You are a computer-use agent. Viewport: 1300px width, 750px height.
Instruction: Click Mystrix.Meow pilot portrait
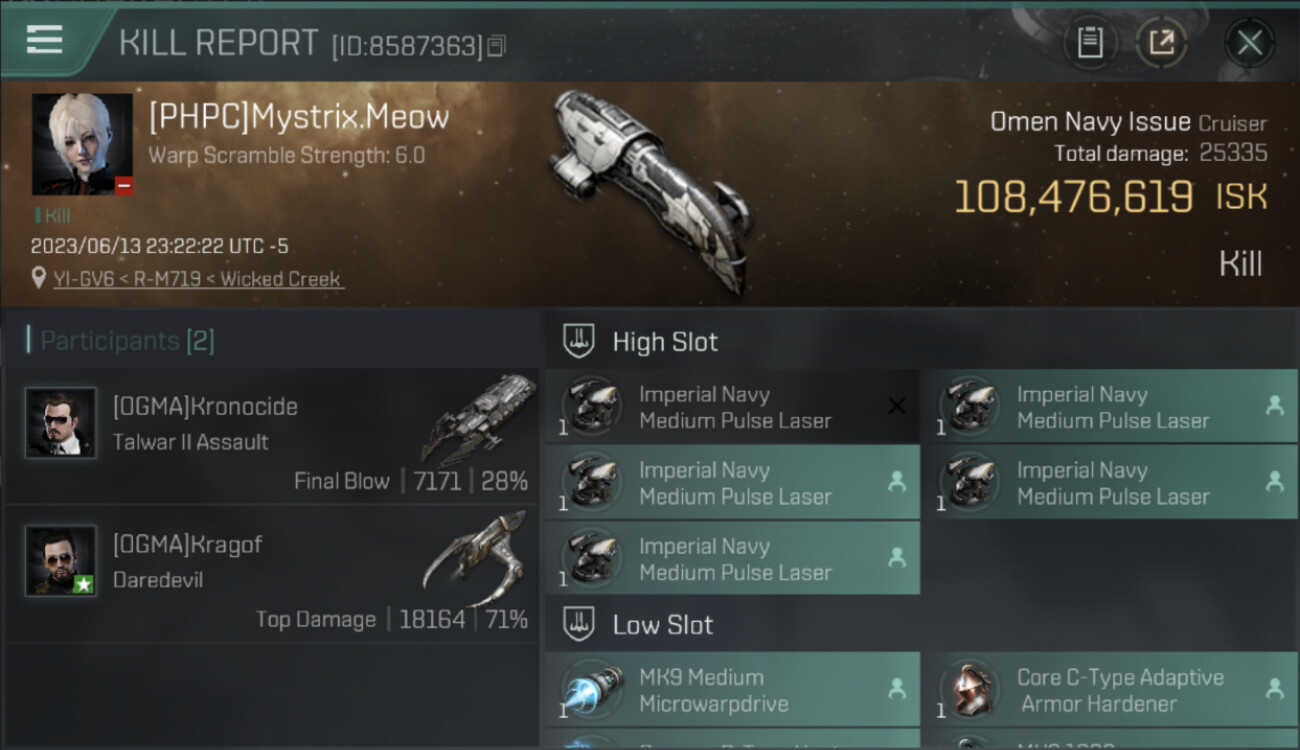[82, 144]
